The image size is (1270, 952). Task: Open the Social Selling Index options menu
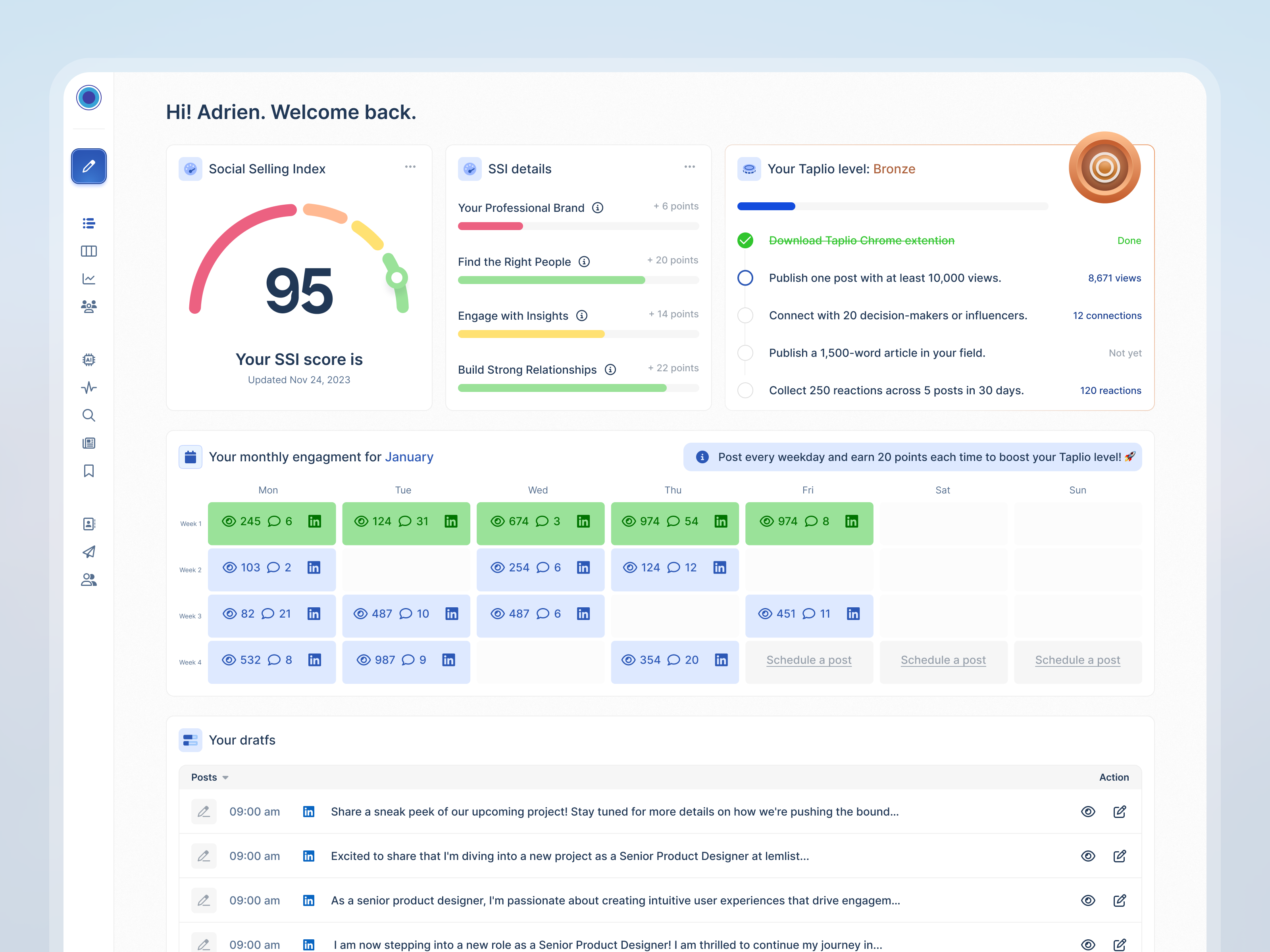pyautogui.click(x=410, y=167)
